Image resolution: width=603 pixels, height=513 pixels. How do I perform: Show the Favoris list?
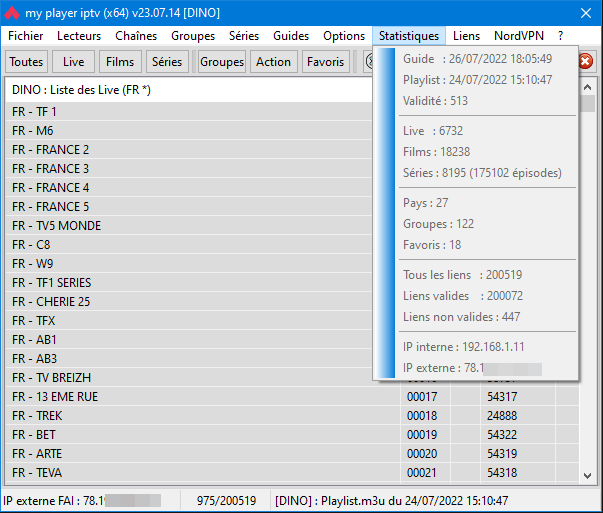325,62
